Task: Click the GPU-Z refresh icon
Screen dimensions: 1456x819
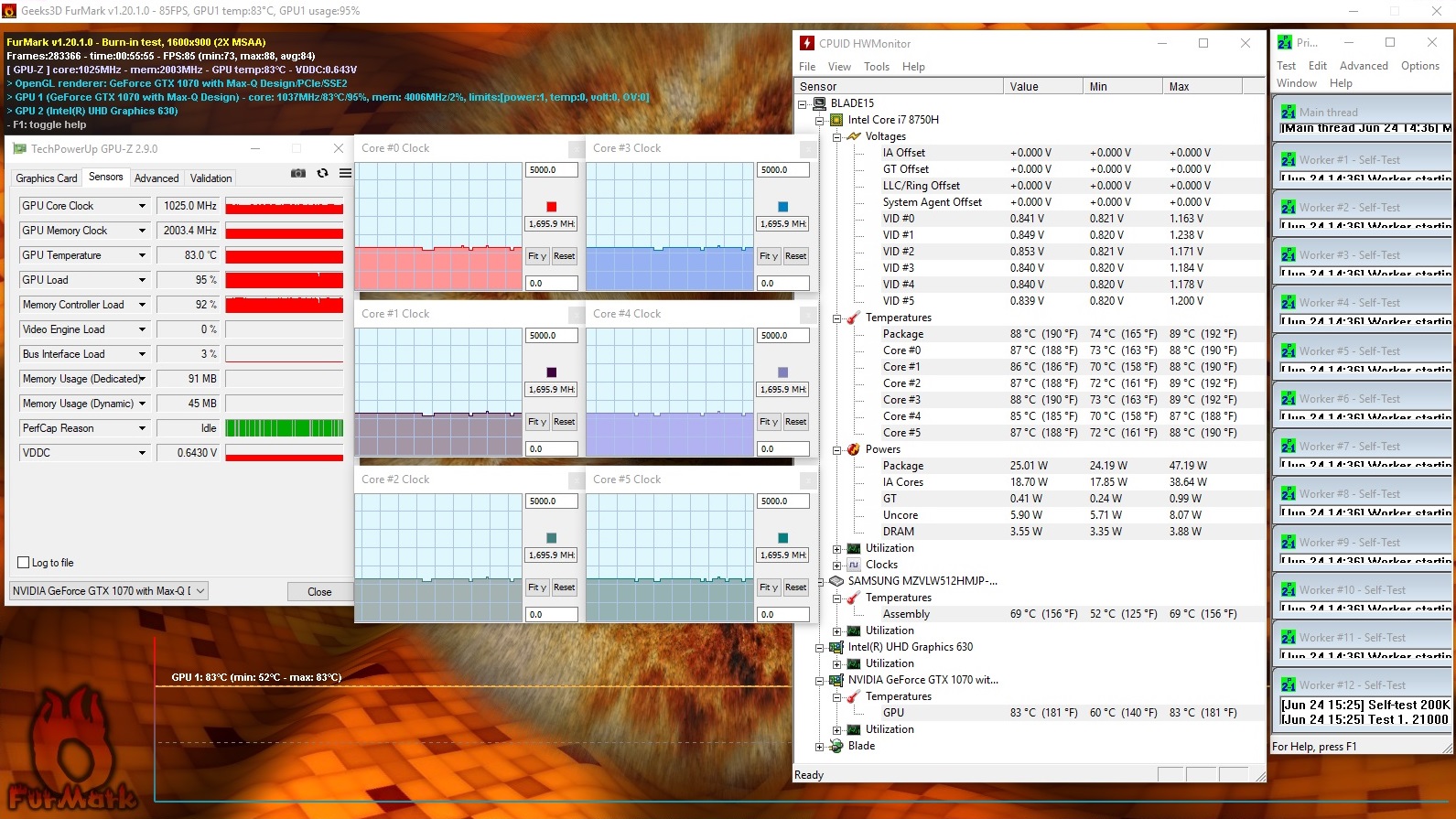Action: click(x=322, y=173)
